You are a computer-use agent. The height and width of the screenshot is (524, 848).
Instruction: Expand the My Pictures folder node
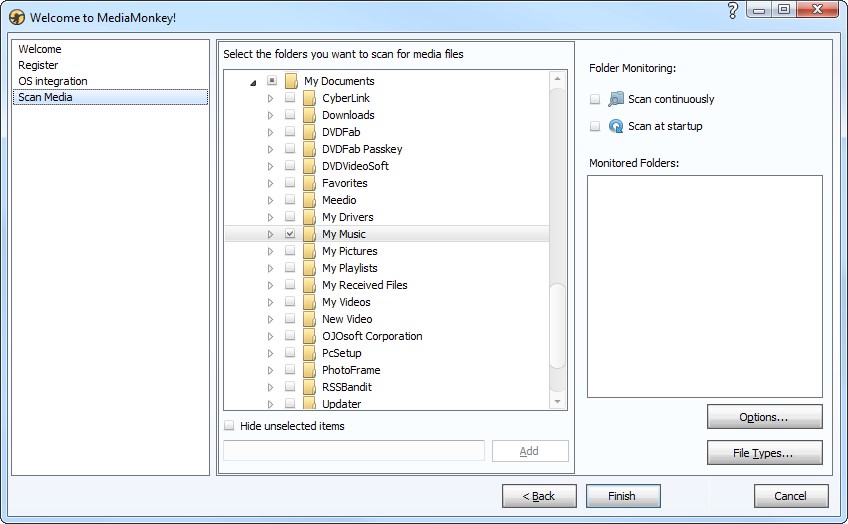point(270,251)
